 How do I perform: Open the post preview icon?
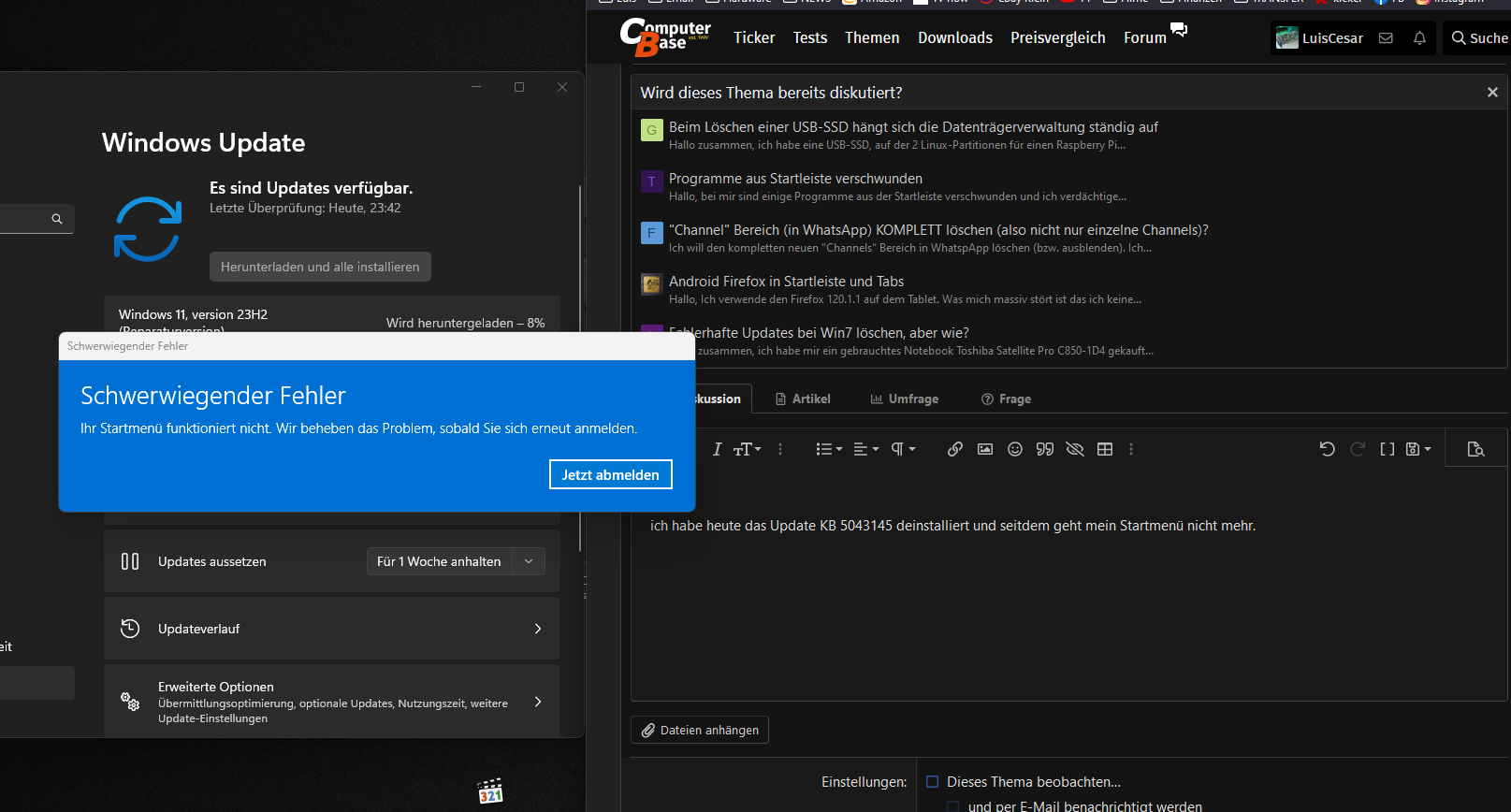1475,449
